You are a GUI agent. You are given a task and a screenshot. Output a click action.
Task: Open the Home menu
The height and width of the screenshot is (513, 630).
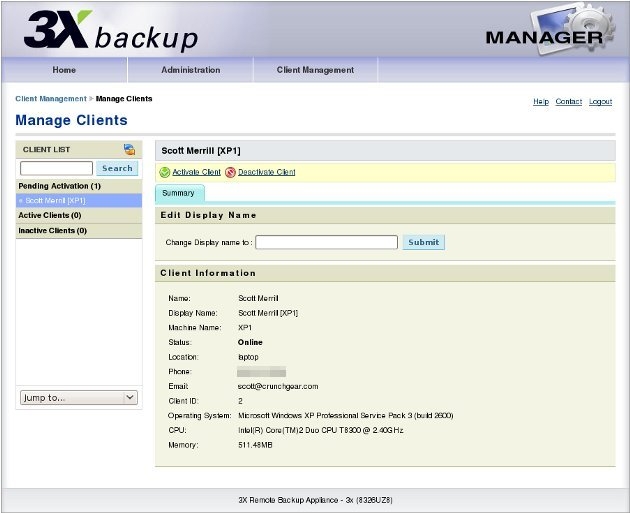click(64, 70)
